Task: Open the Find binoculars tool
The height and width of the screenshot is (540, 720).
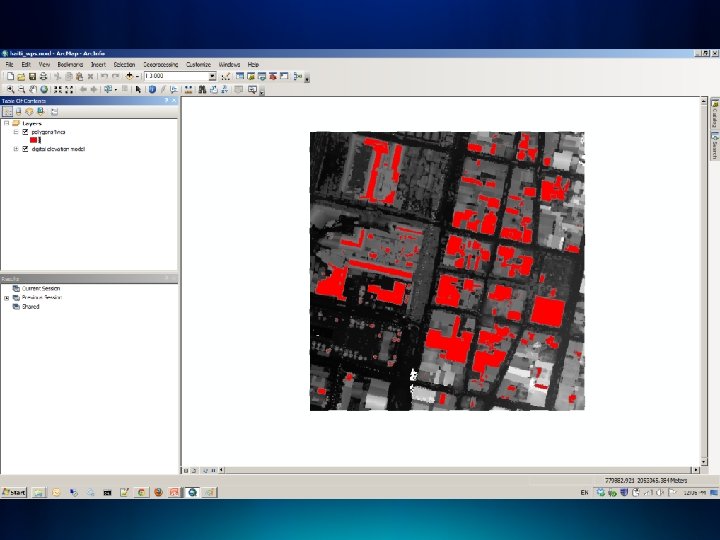Action: coord(202,90)
